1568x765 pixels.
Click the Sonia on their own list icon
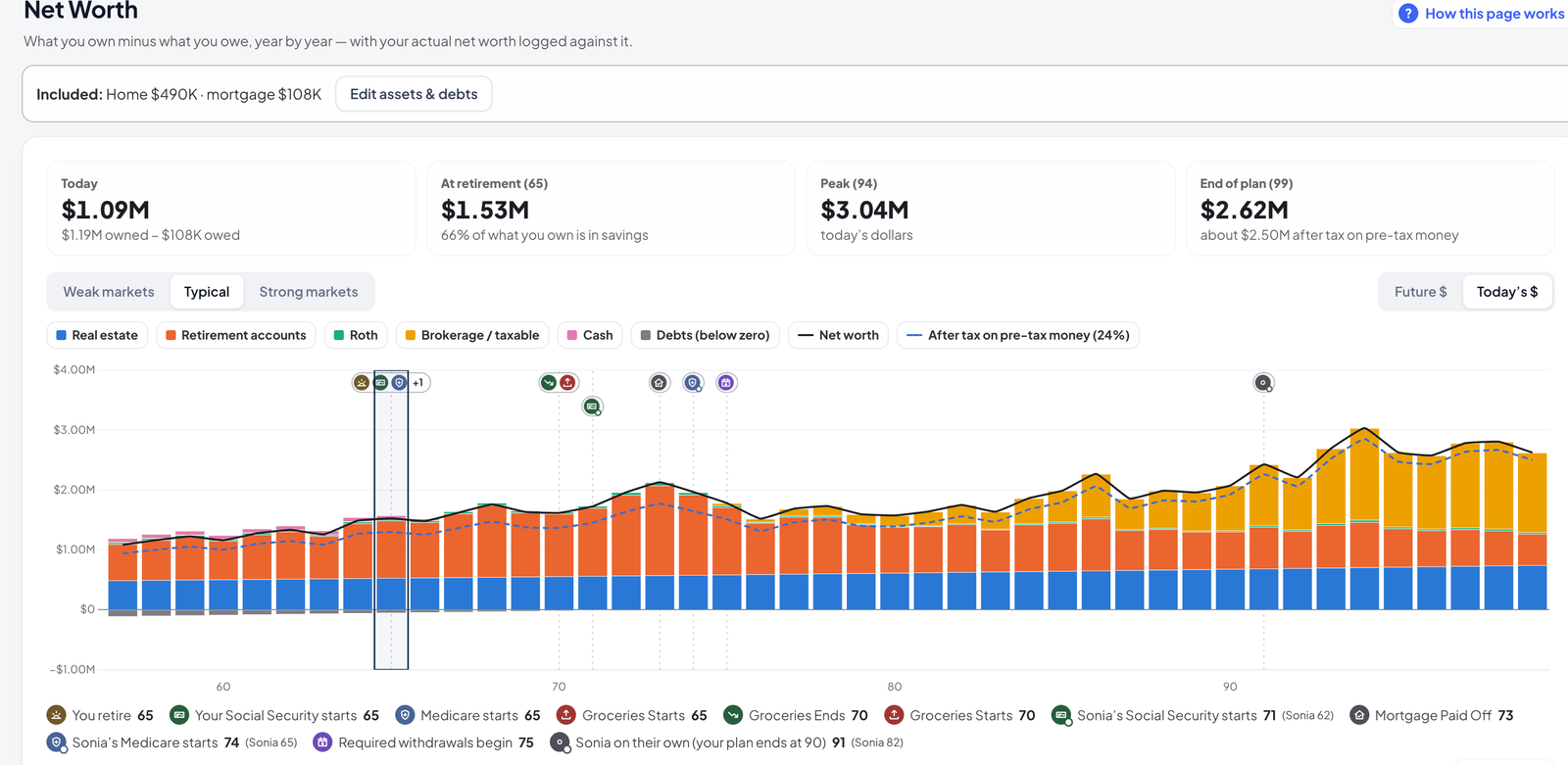[560, 742]
